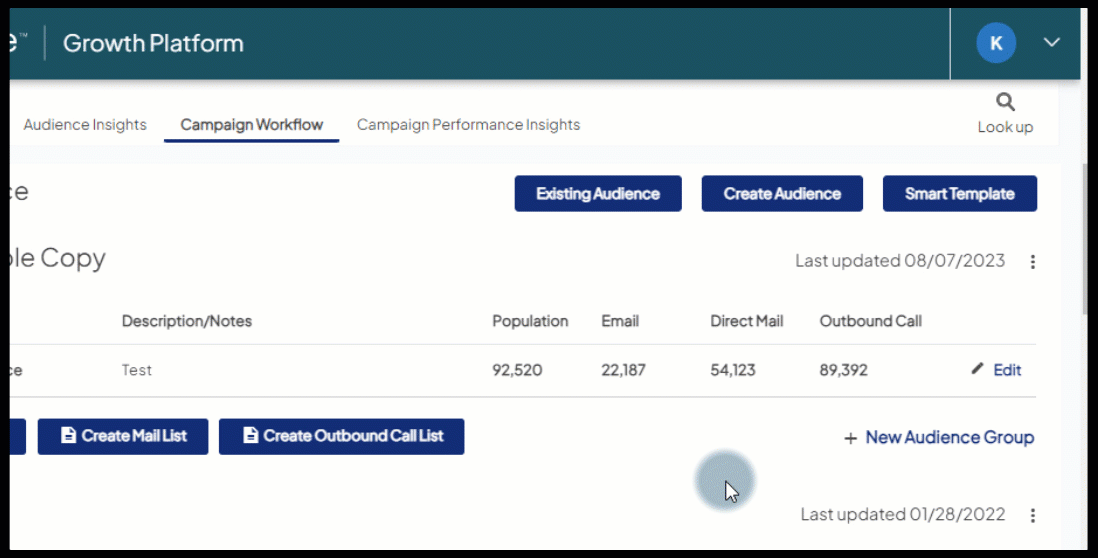The height and width of the screenshot is (558, 1098).
Task: Open three-dot menu beside Last updated 08/07/2023
Action: pyautogui.click(x=1032, y=262)
